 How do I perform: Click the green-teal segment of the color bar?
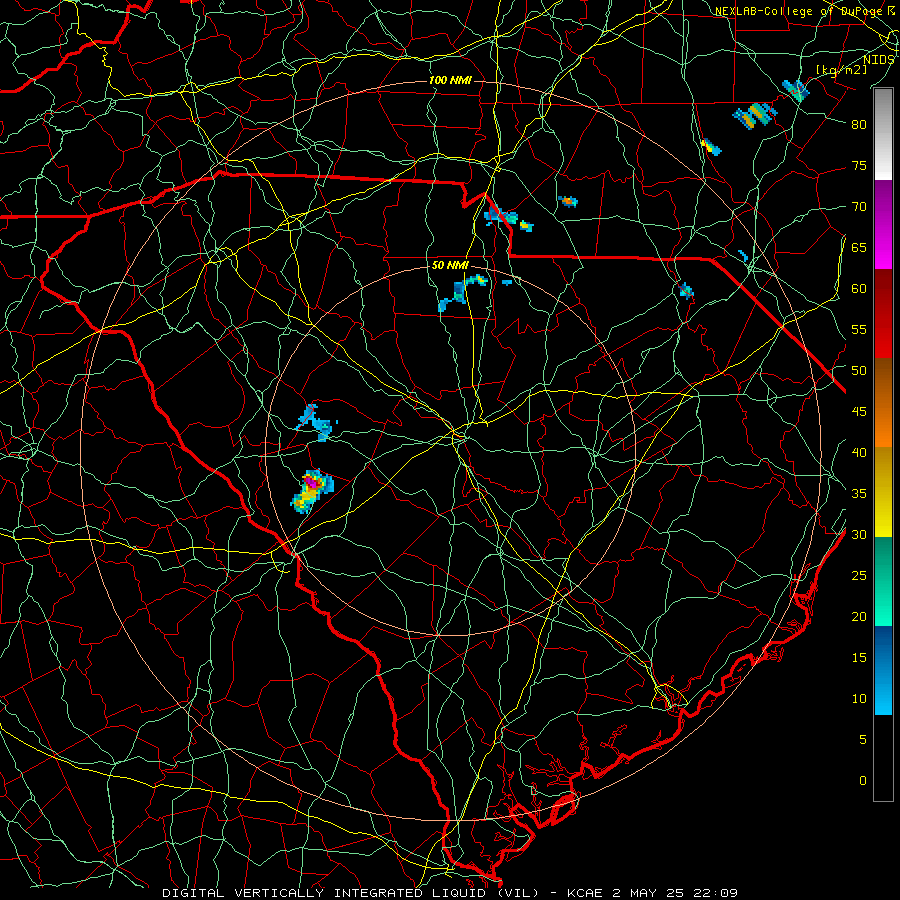point(883,581)
